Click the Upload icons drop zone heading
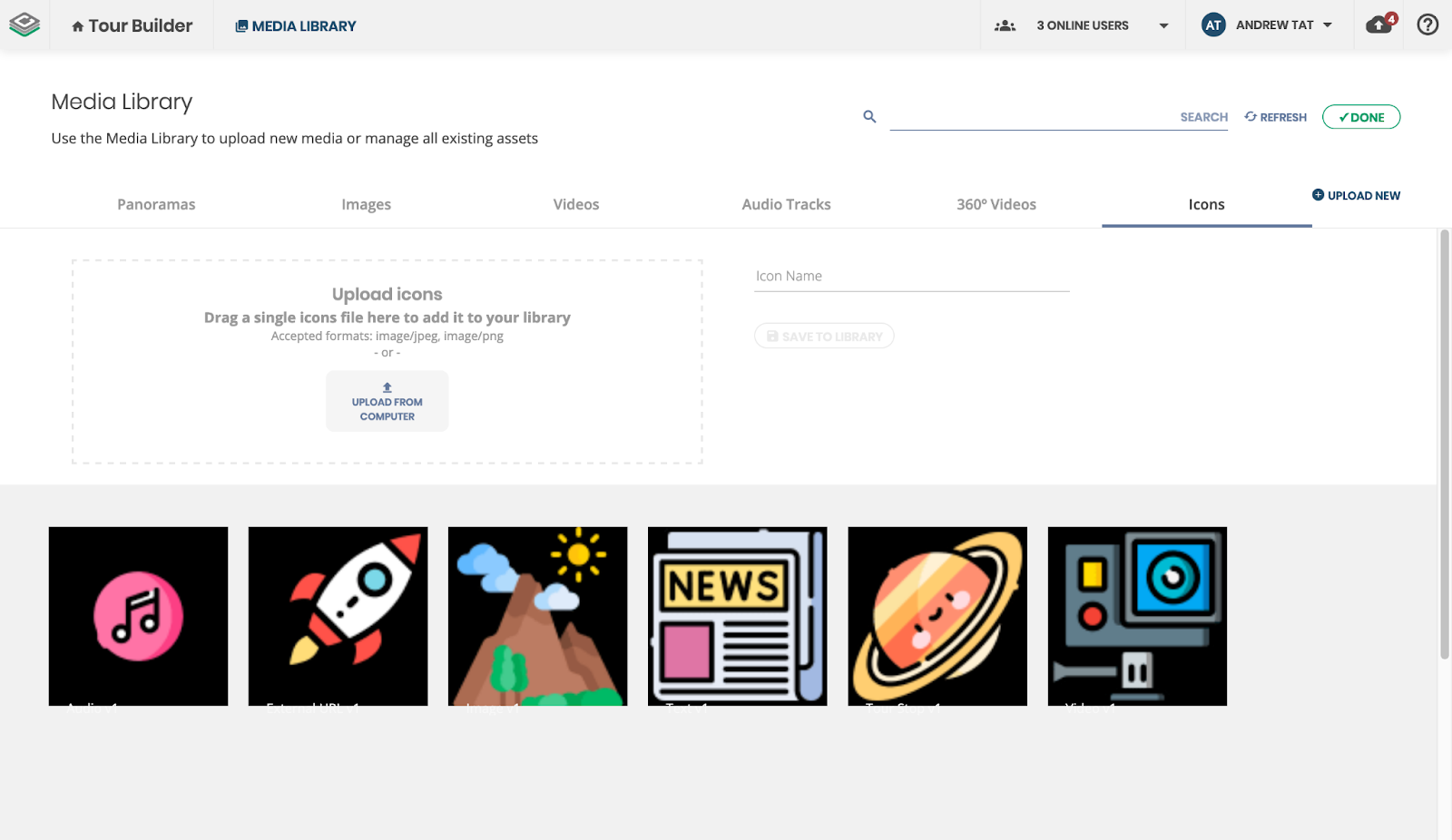This screenshot has width=1452, height=840. (388, 294)
